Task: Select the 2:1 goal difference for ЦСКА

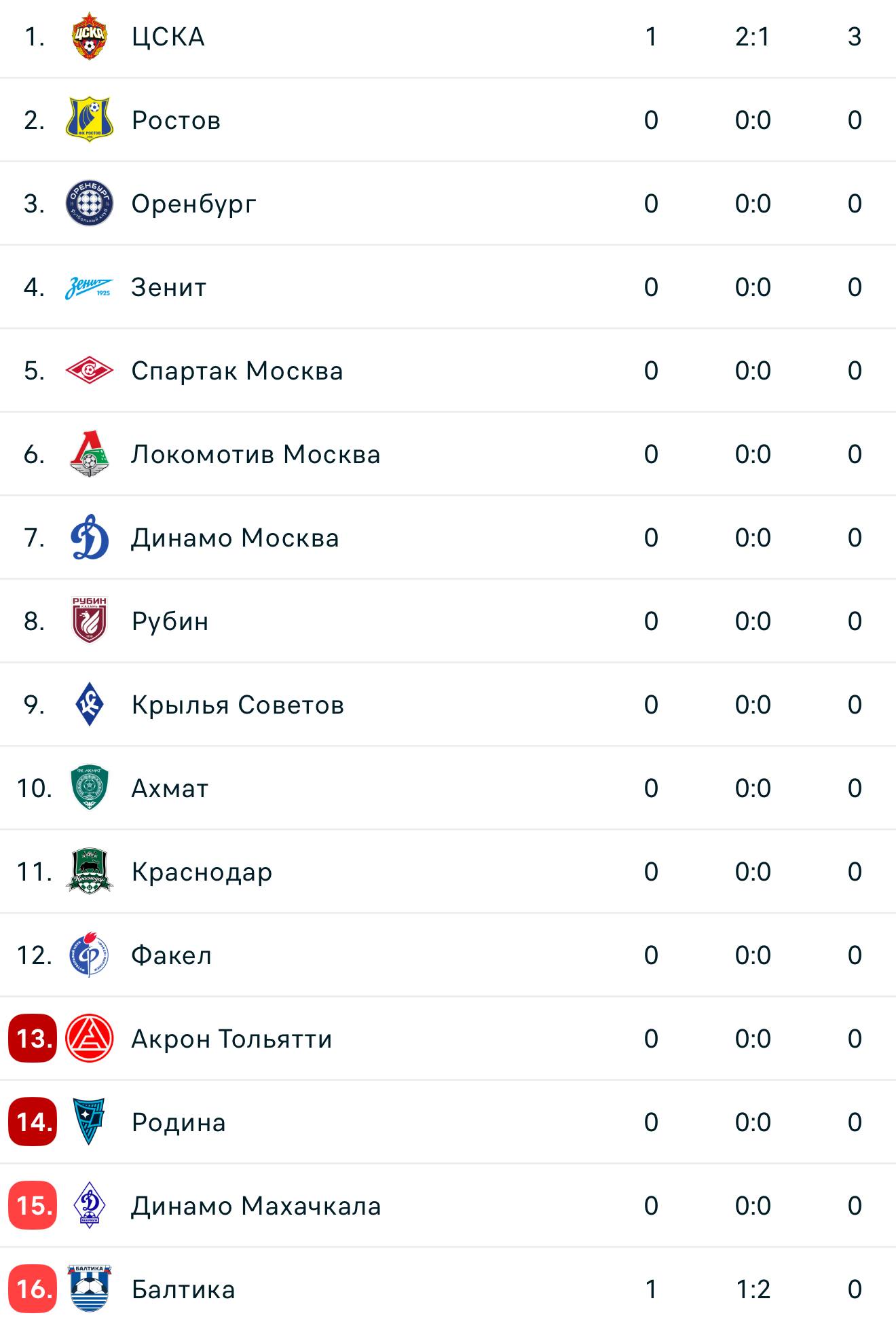Action: pos(753,37)
